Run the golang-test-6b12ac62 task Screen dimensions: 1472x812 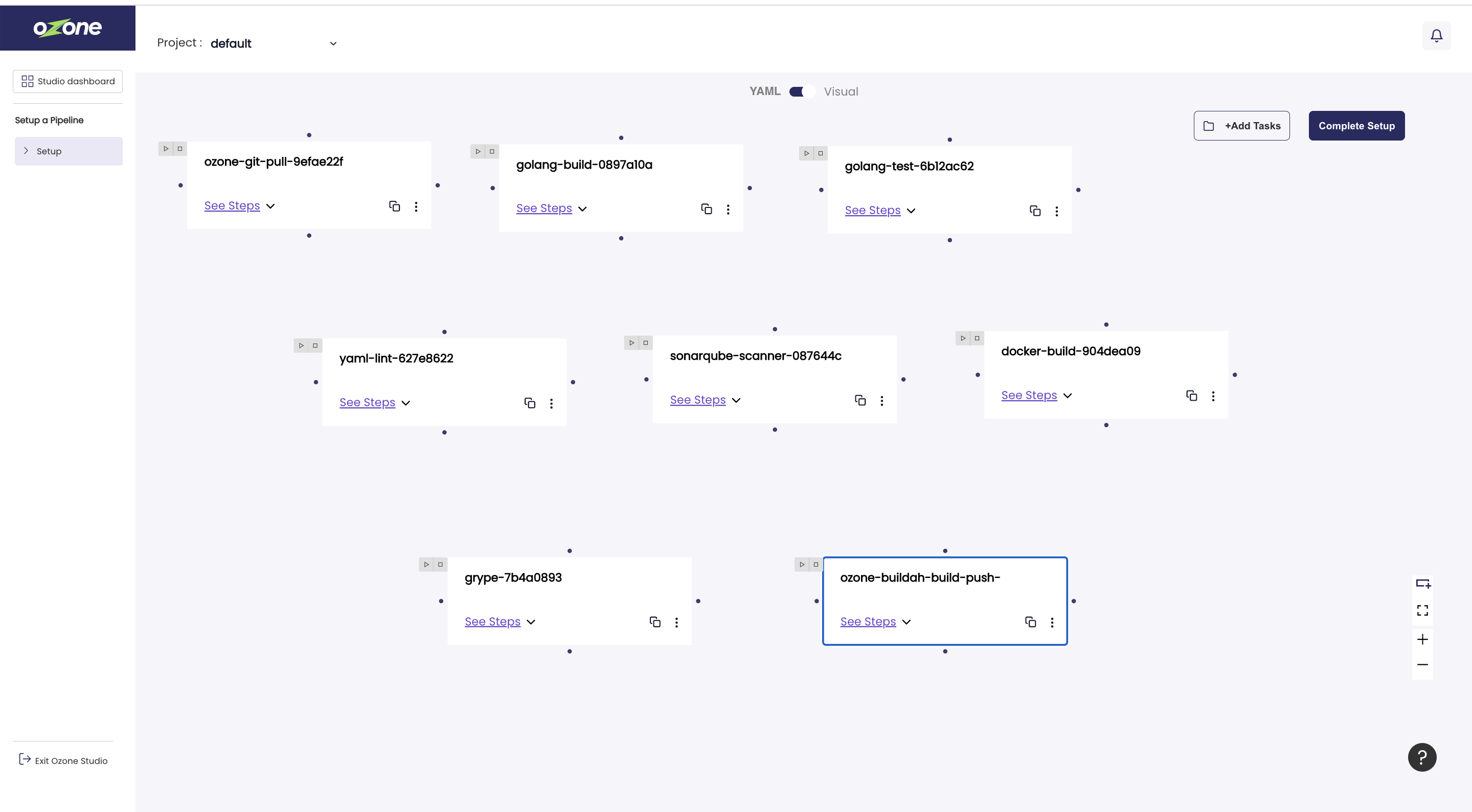806,153
